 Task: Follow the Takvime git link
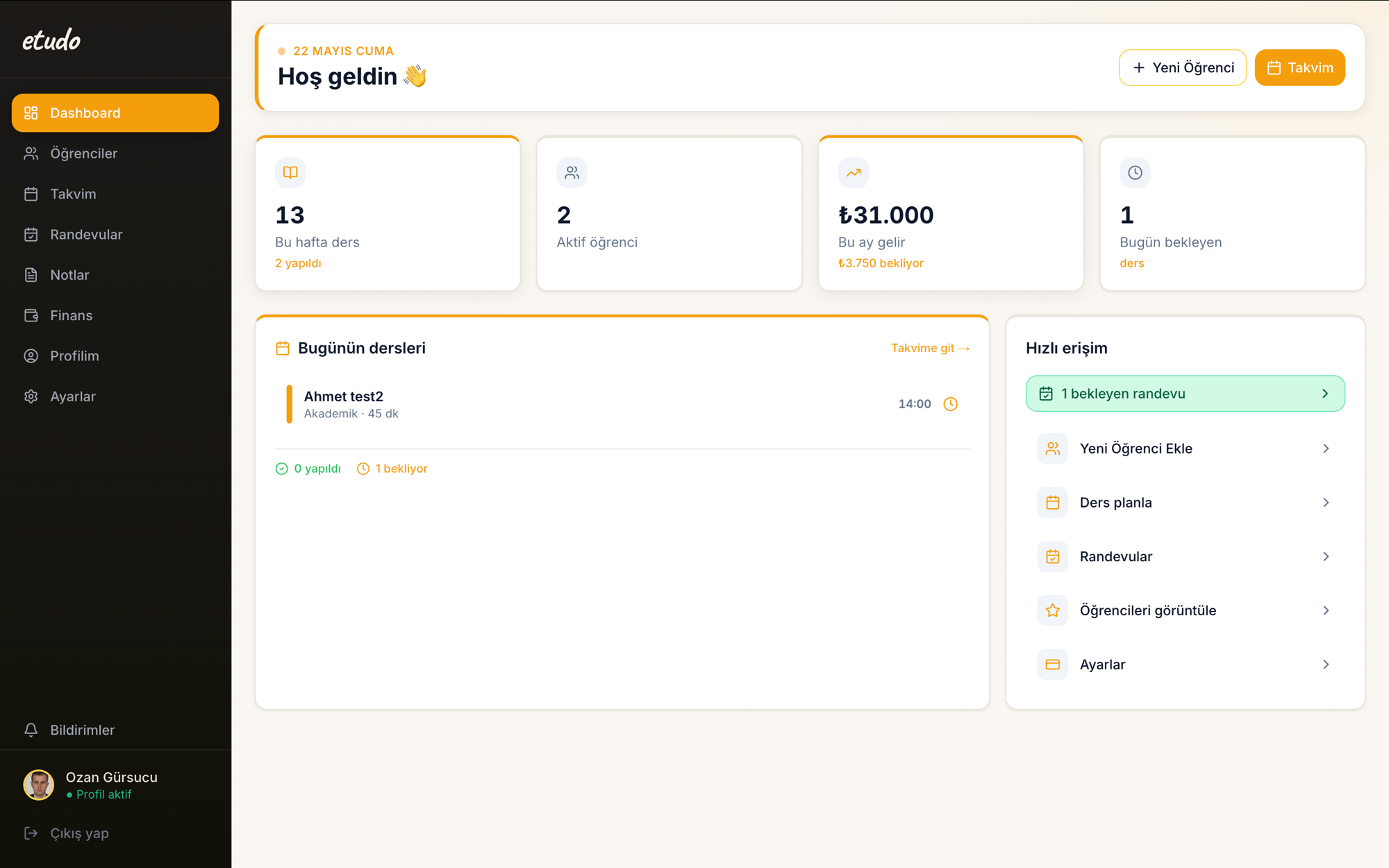pos(930,349)
